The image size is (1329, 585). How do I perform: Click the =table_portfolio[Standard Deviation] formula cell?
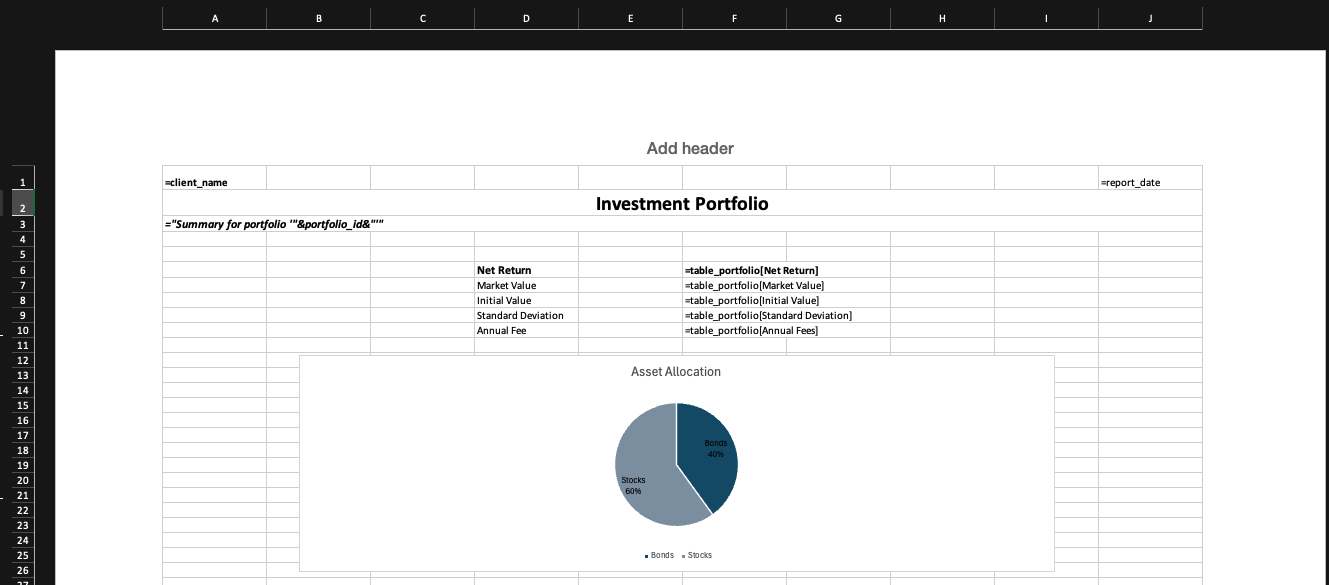[x=768, y=315]
